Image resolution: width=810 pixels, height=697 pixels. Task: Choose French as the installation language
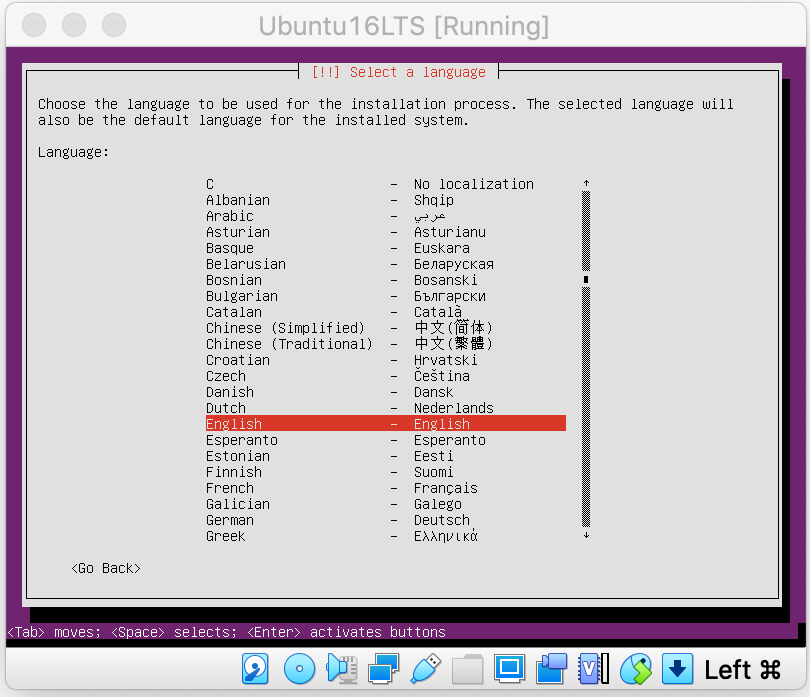[x=385, y=488]
